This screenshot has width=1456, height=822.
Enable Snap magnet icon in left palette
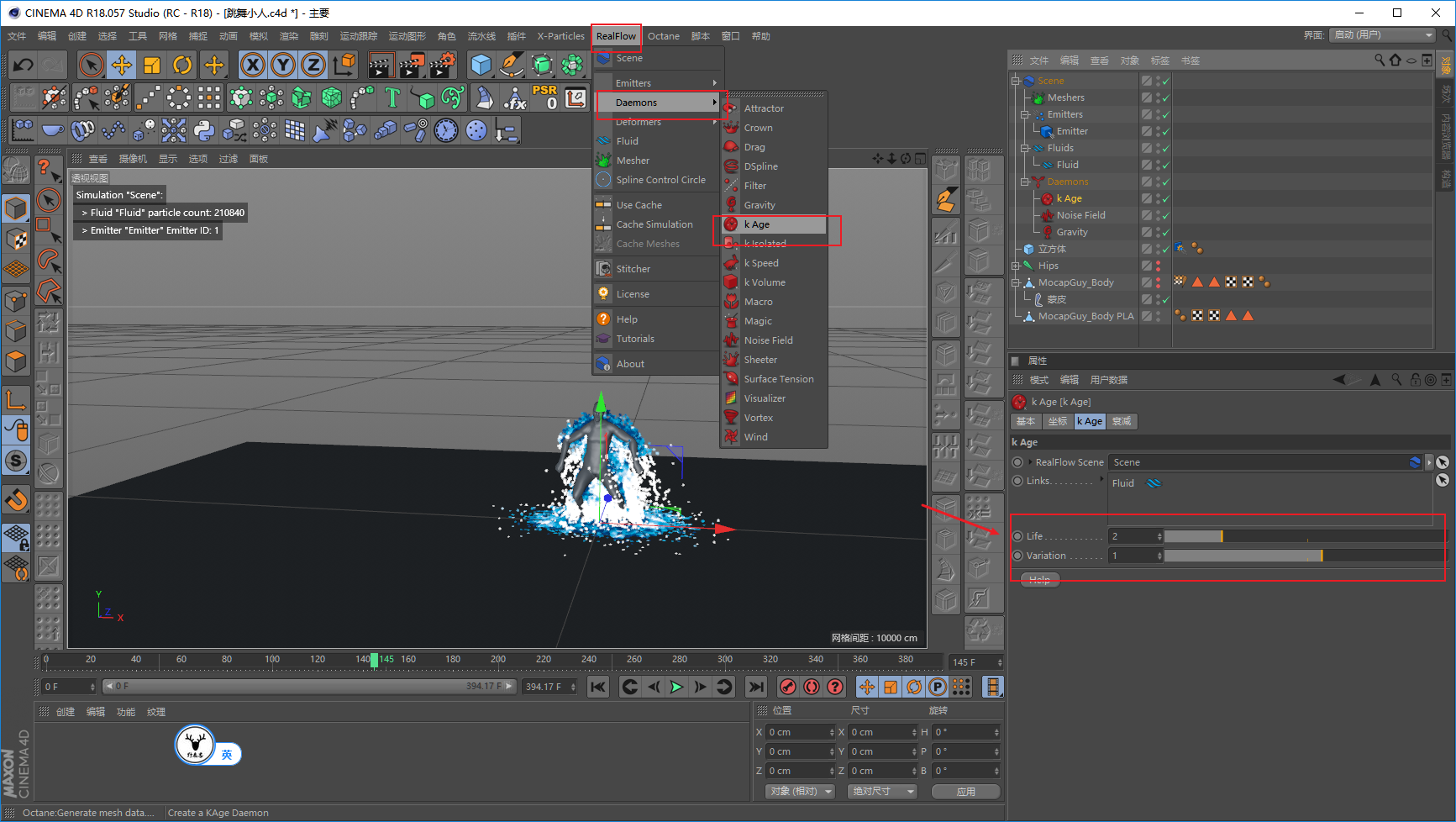16,500
